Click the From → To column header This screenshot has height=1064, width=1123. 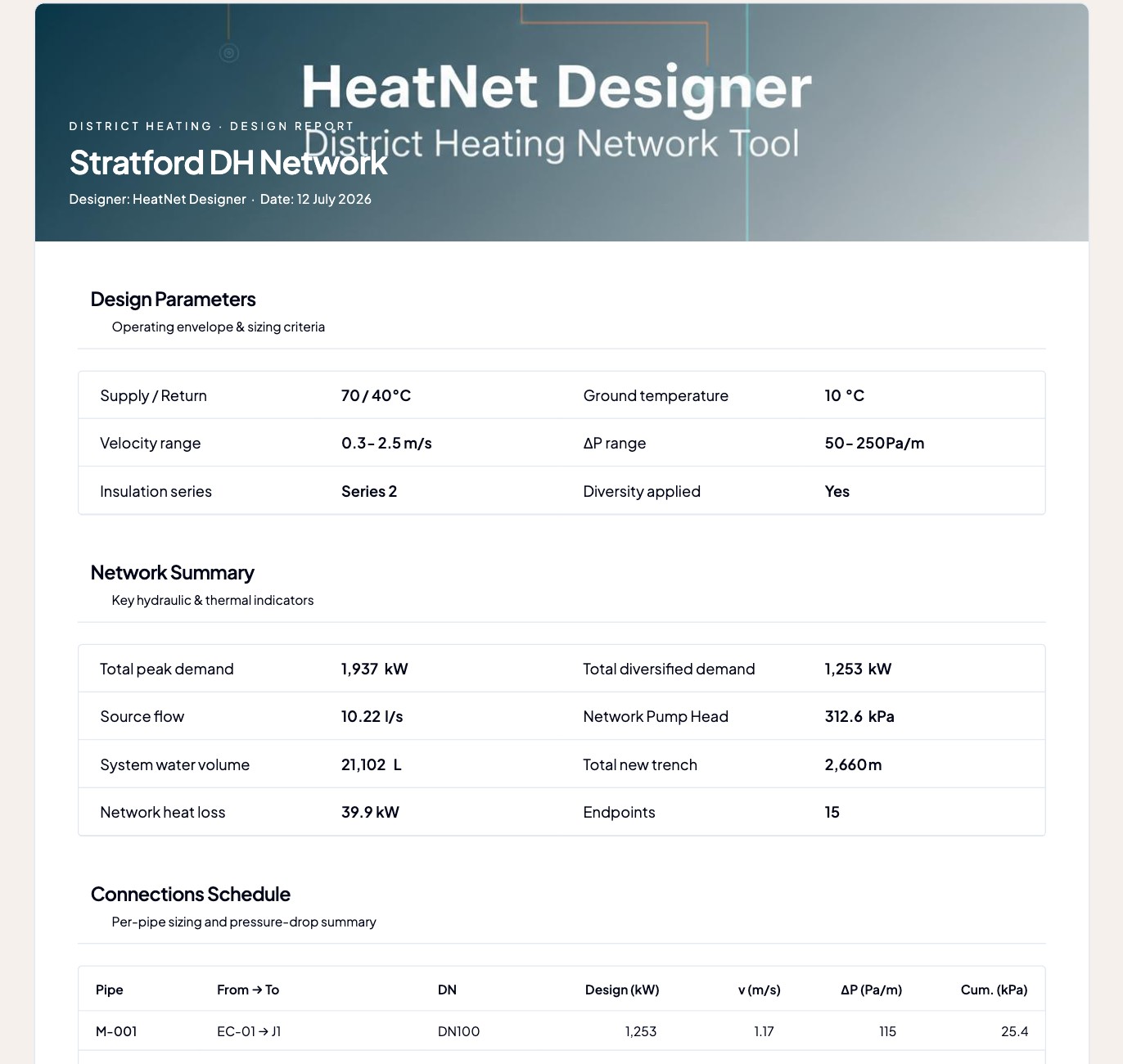248,990
